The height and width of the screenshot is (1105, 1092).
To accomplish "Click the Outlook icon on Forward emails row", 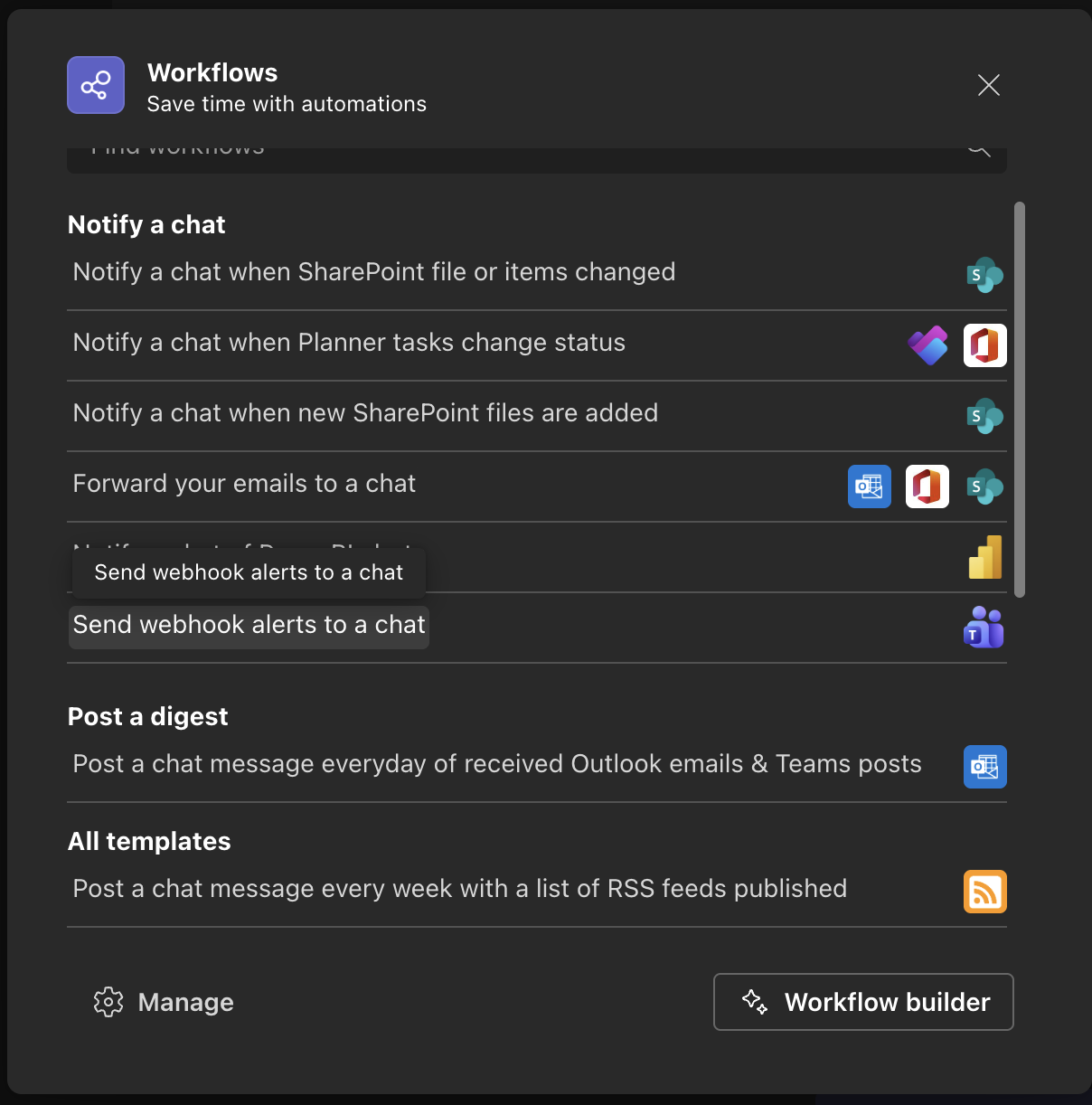I will coord(870,486).
